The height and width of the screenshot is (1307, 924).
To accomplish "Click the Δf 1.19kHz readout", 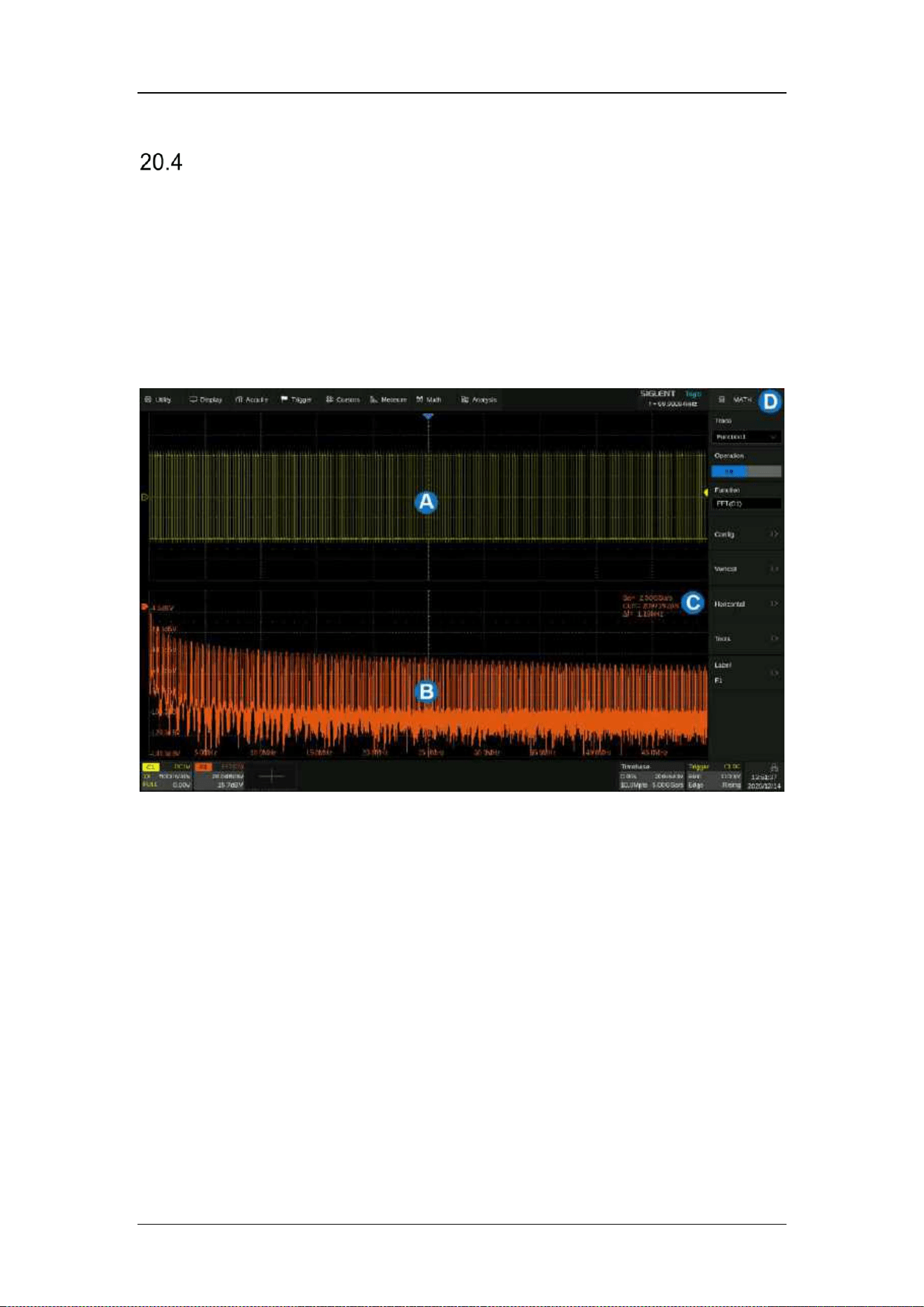I will (643, 614).
